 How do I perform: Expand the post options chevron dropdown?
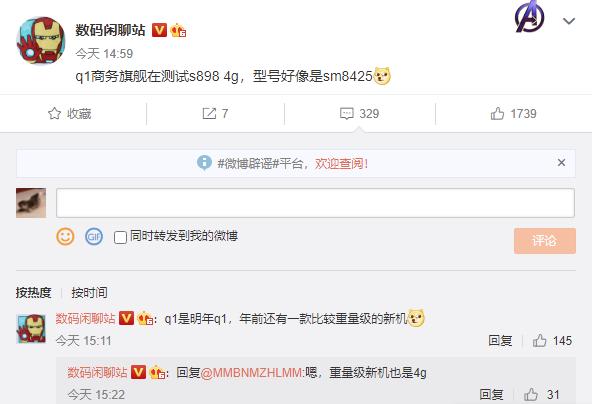tap(569, 21)
